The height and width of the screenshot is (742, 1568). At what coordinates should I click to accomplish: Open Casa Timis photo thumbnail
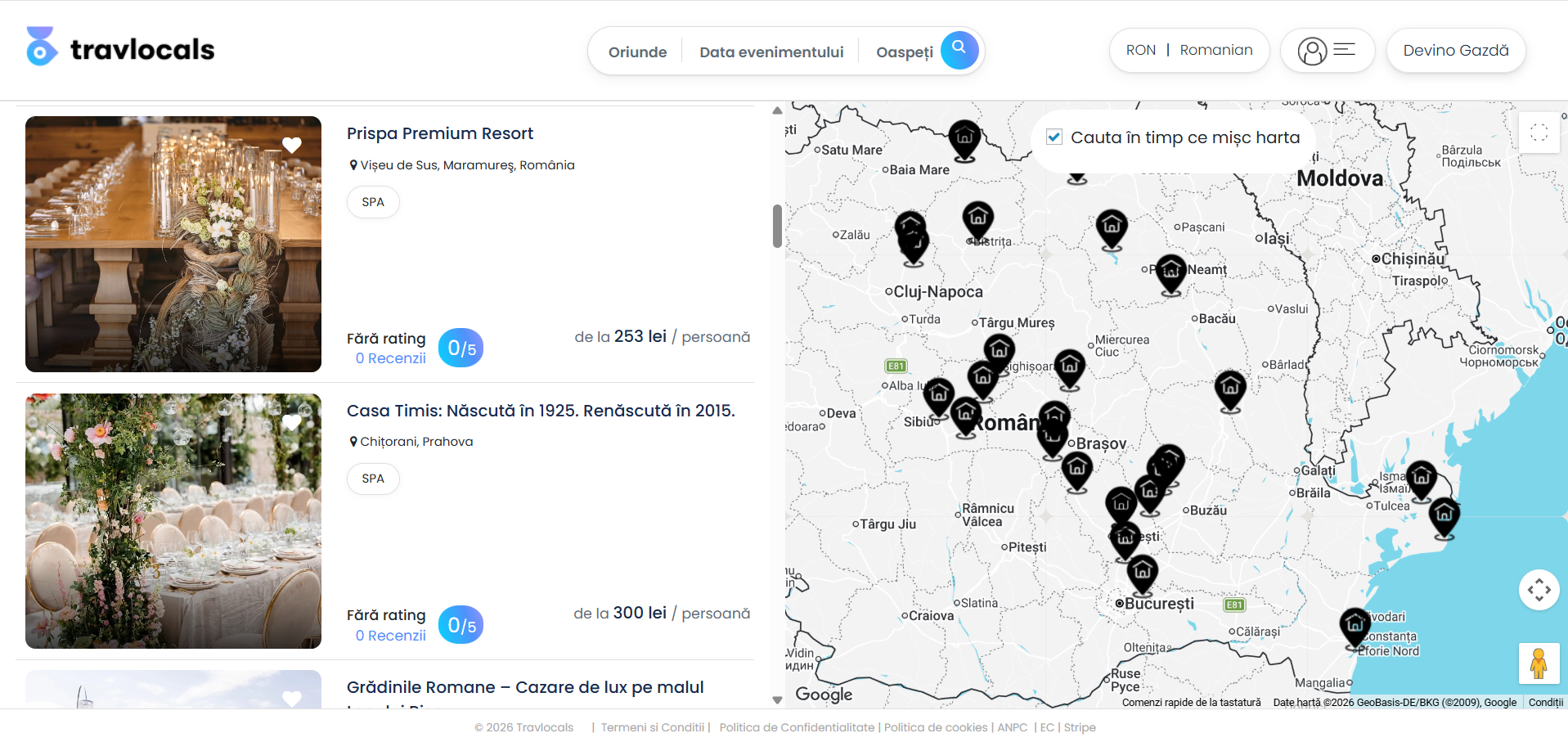[x=173, y=521]
